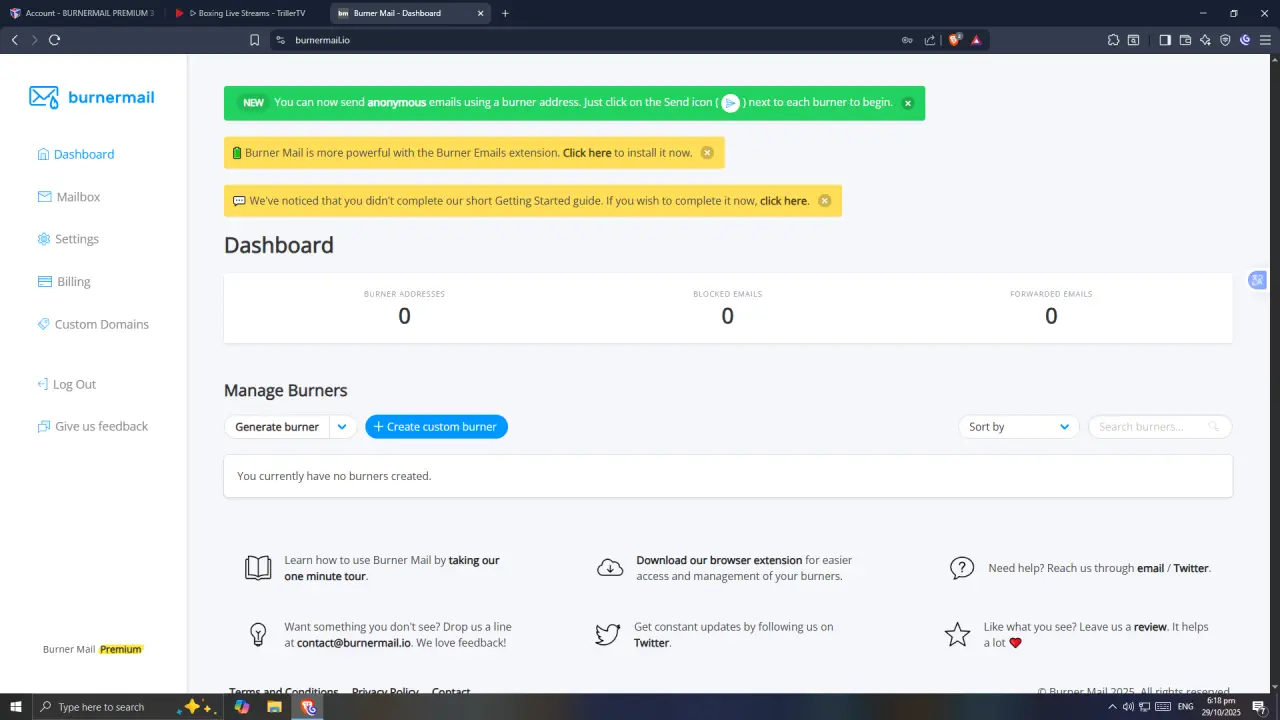
Task: Select Dashboard in the sidebar
Action: [x=76, y=154]
